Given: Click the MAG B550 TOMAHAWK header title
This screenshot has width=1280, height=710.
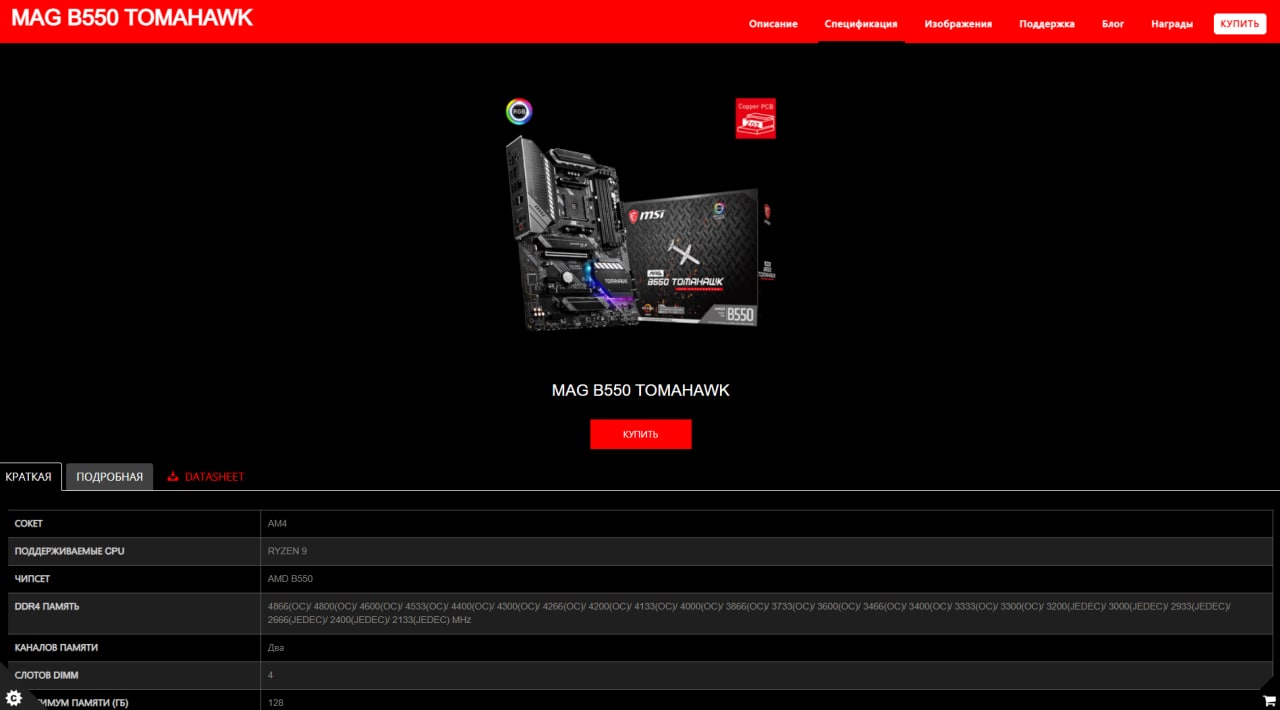Looking at the screenshot, I should (x=132, y=17).
